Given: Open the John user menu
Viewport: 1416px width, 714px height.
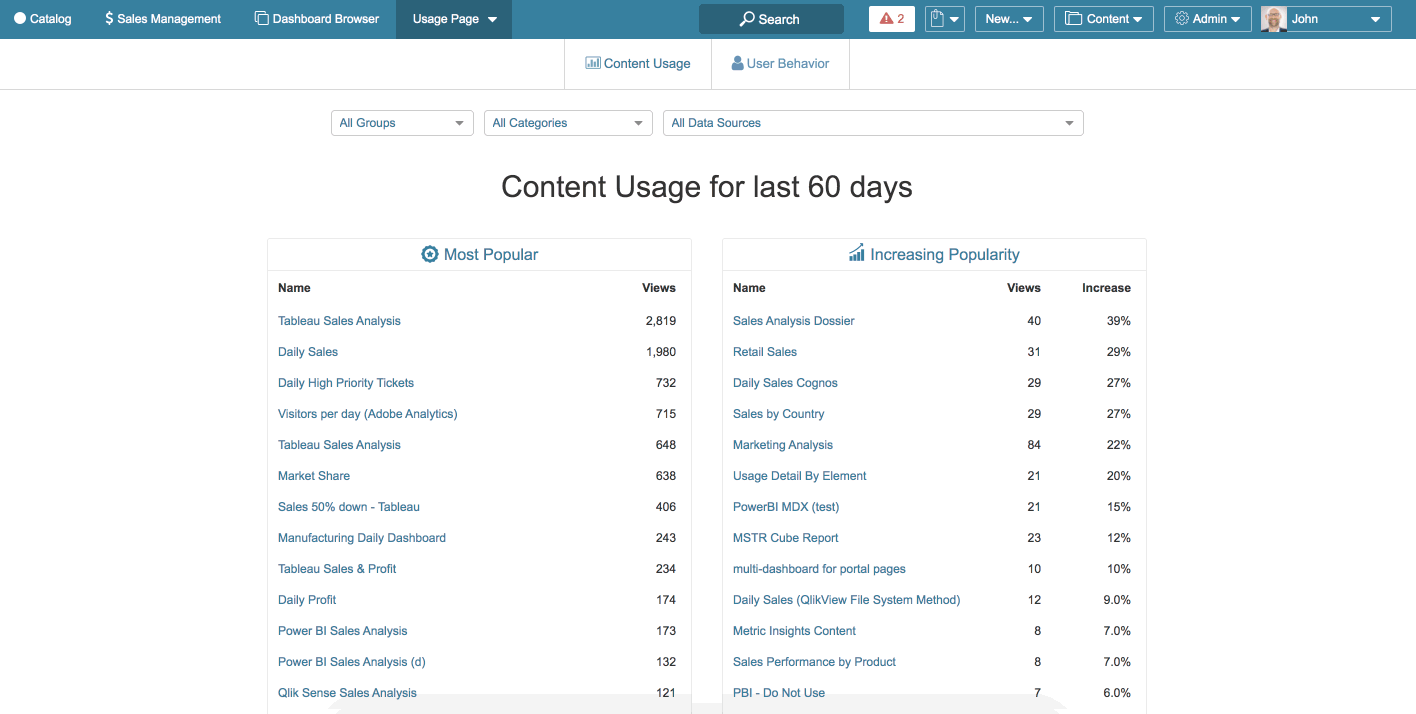Looking at the screenshot, I should pyautogui.click(x=1326, y=19).
